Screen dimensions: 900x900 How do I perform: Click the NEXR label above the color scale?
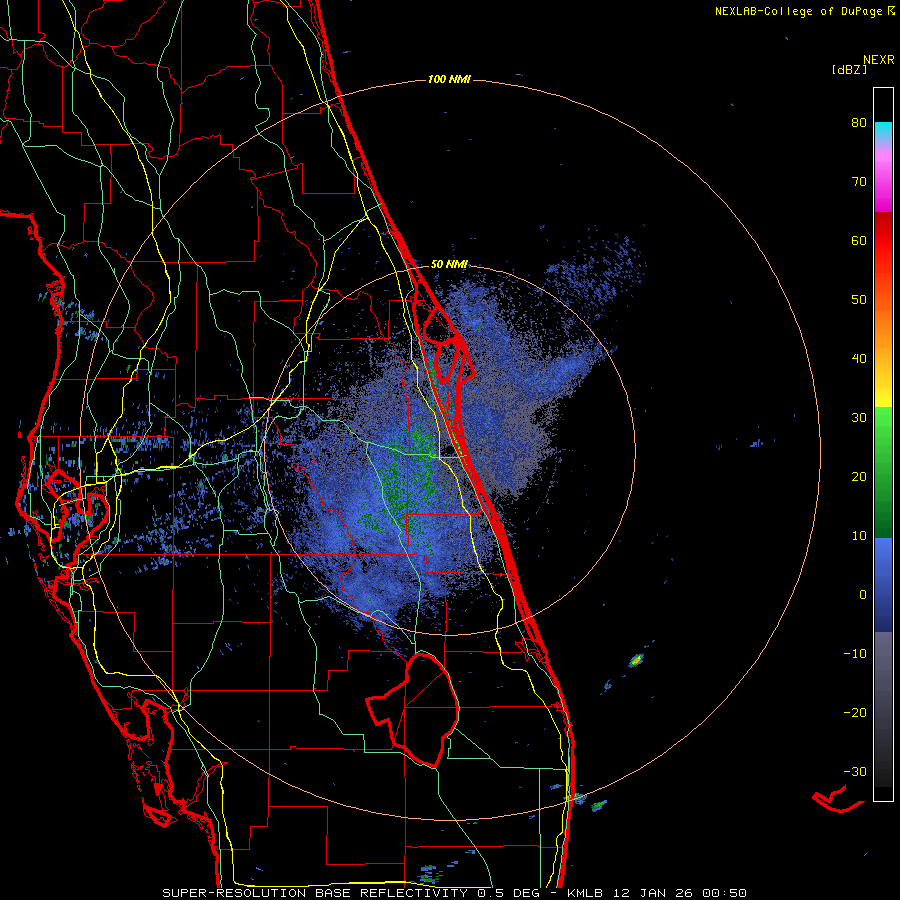tap(879, 60)
